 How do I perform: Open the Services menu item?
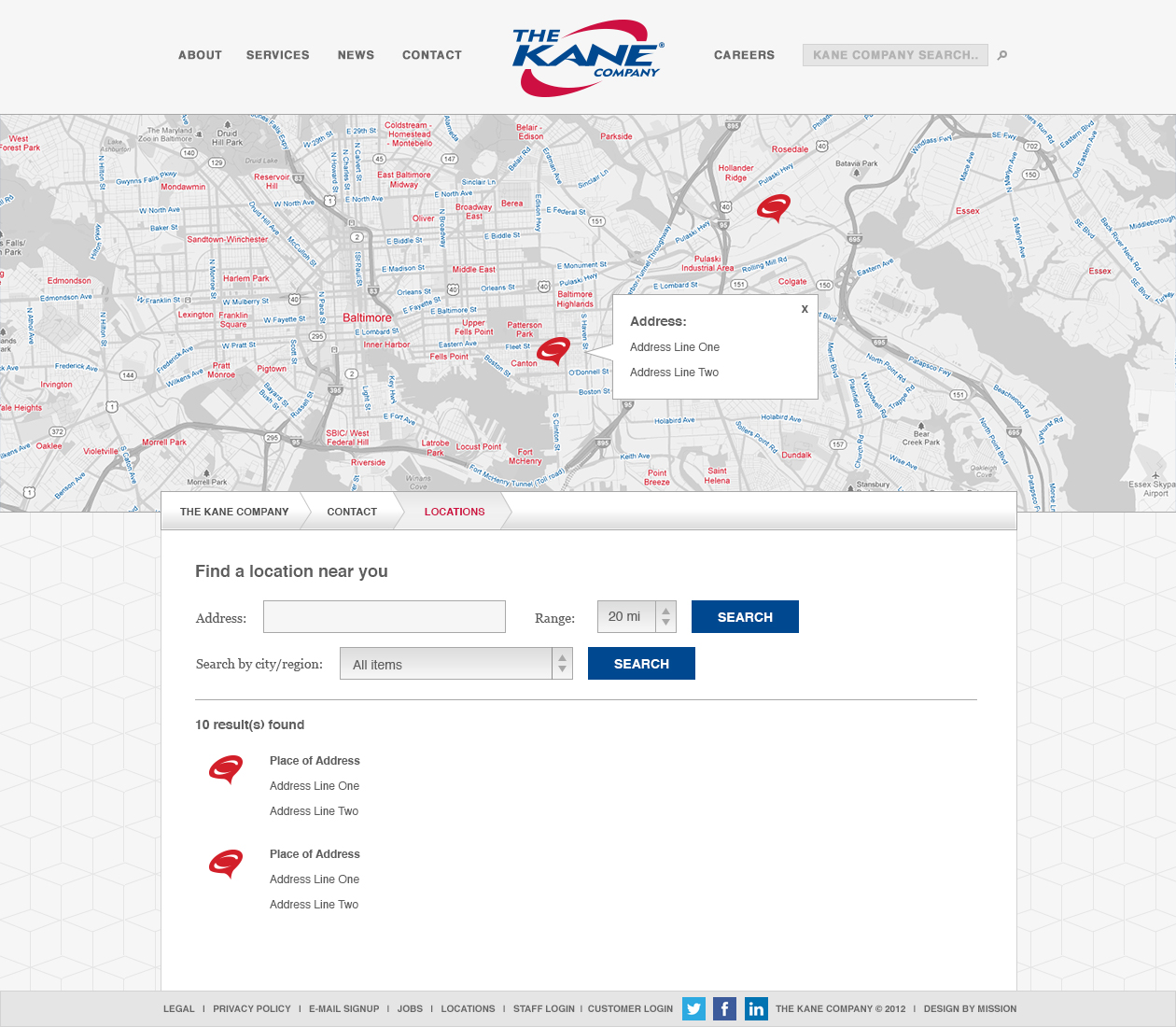(x=278, y=55)
